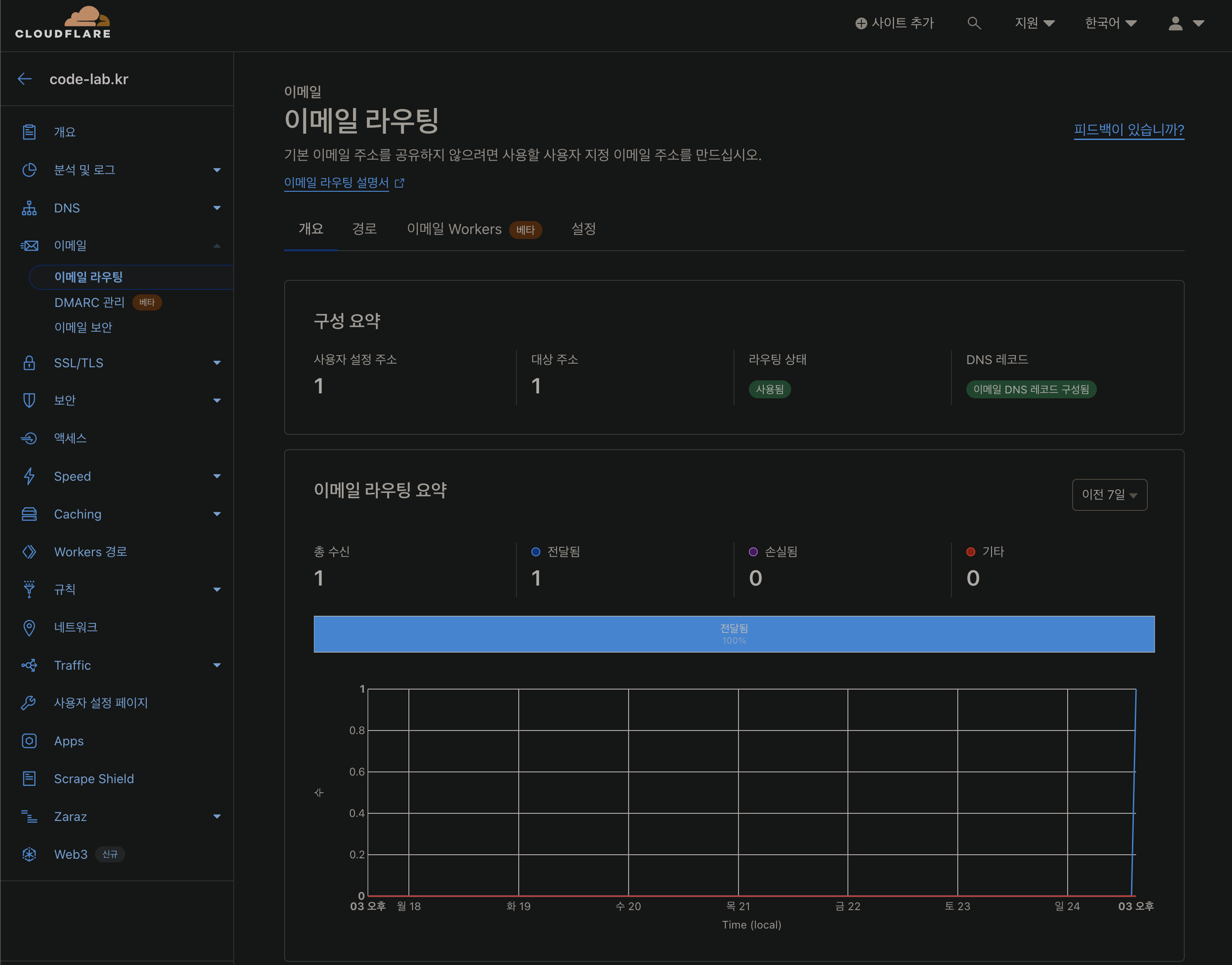Click the DNS network icon in sidebar
1232x965 pixels.
coord(29,208)
